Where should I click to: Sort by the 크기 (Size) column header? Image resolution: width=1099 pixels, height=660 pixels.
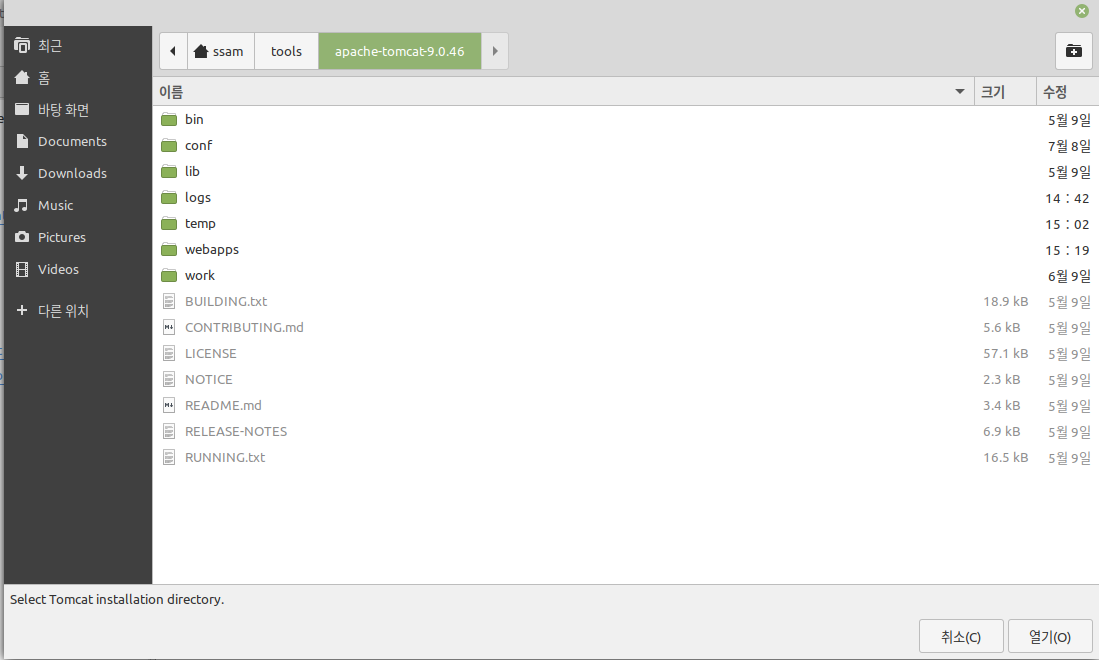tap(1005, 92)
